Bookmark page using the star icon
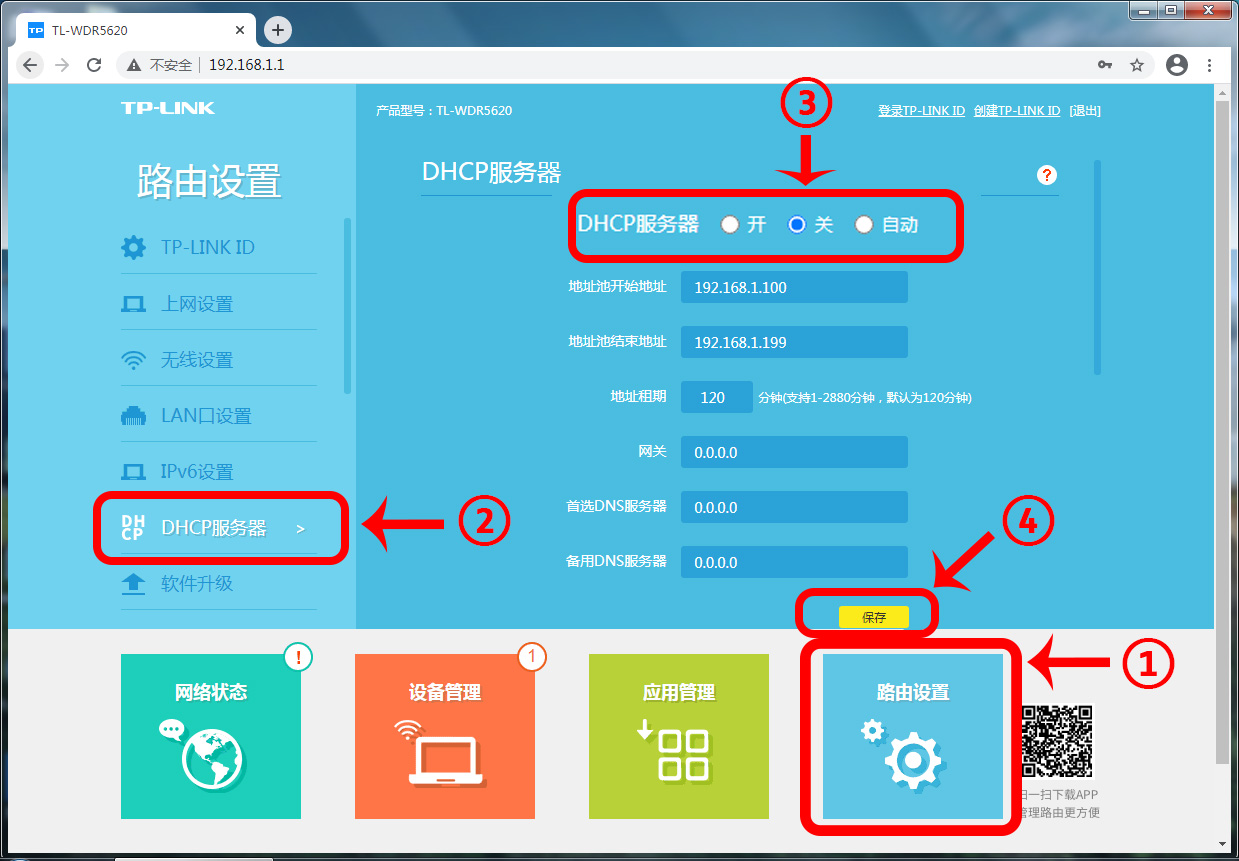 1137,65
